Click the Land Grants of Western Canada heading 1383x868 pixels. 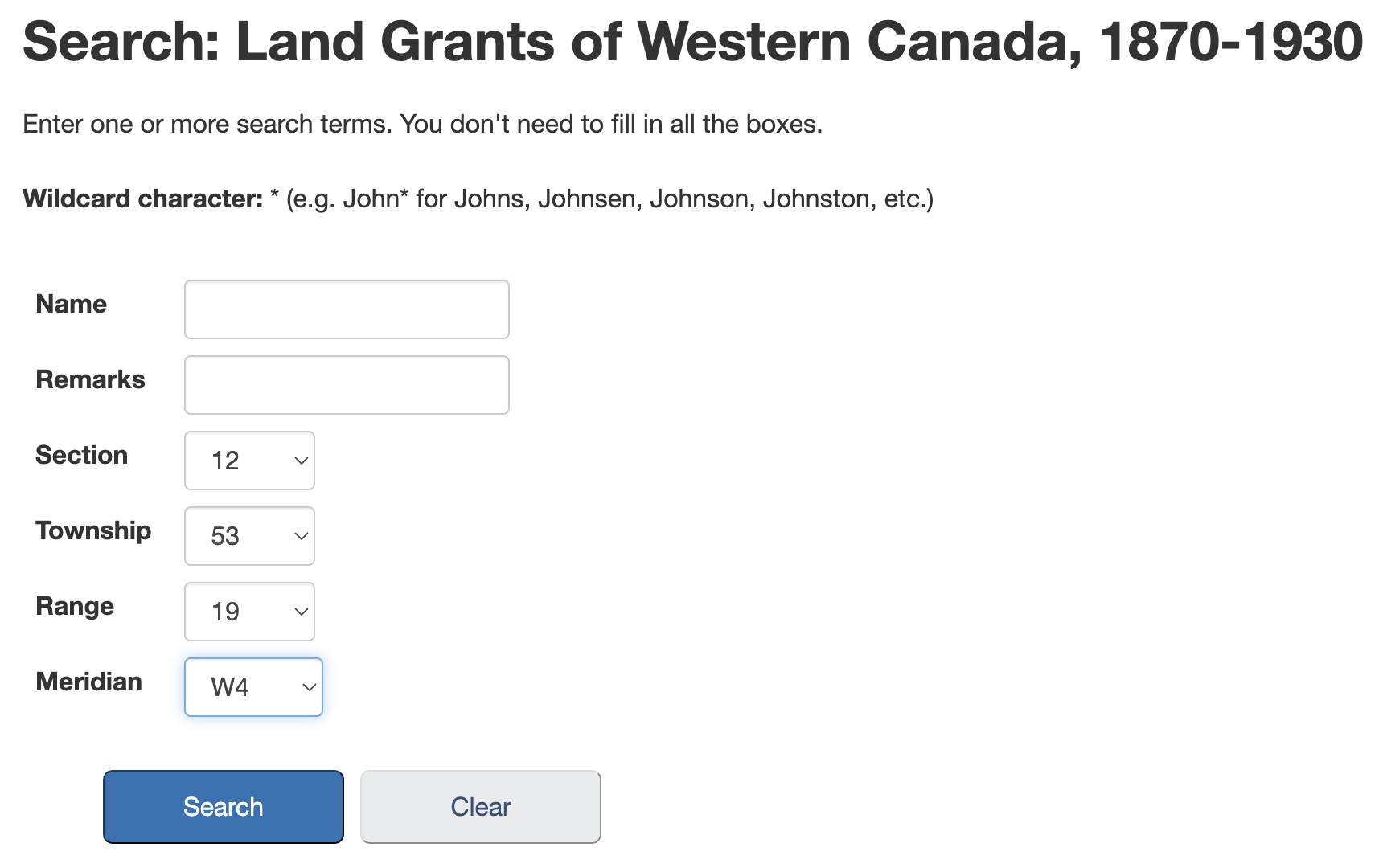[x=693, y=41]
